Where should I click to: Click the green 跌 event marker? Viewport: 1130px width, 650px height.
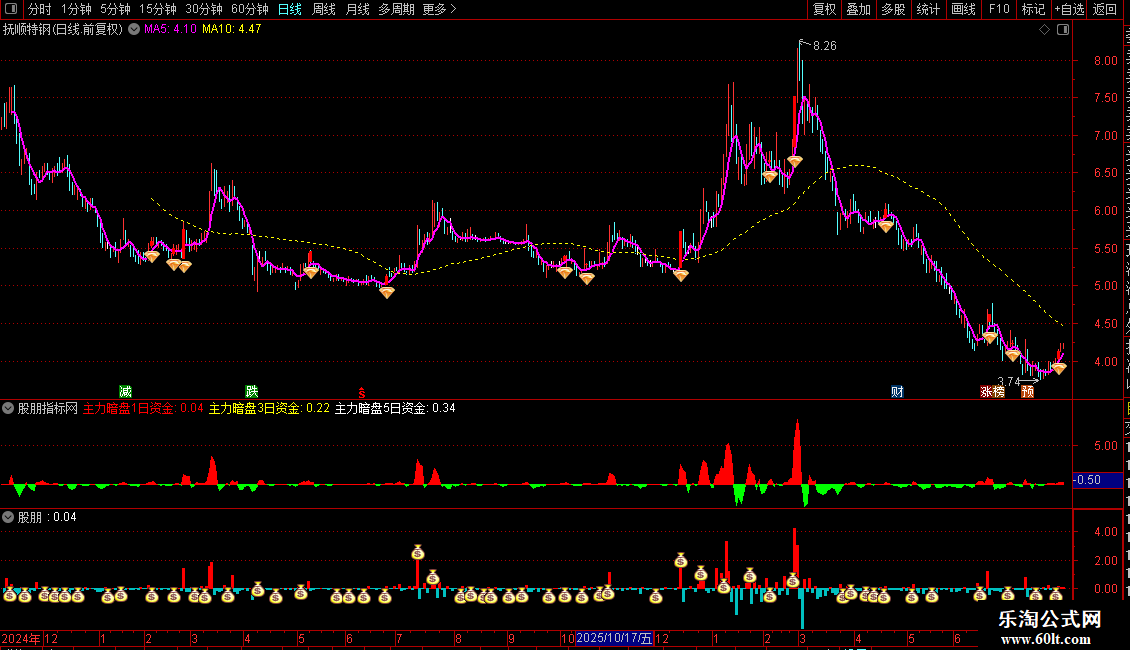(252, 391)
